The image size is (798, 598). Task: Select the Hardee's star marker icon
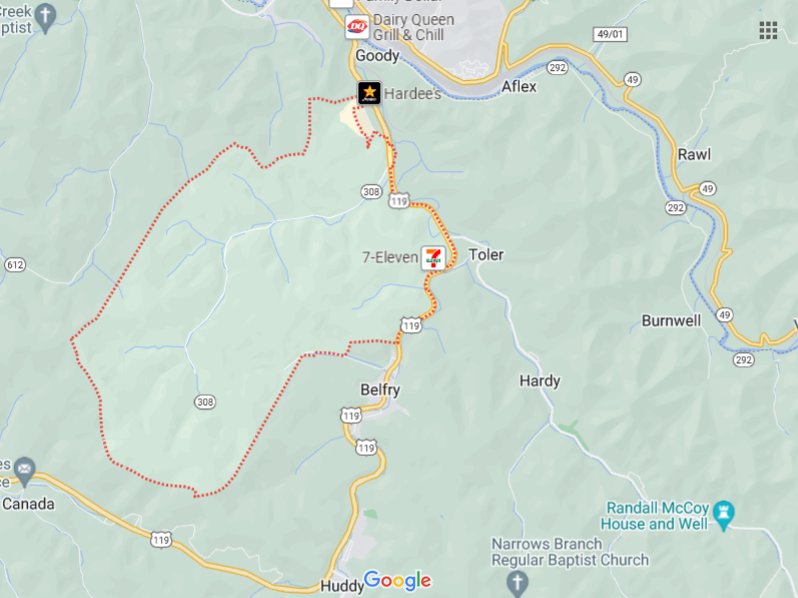369,93
